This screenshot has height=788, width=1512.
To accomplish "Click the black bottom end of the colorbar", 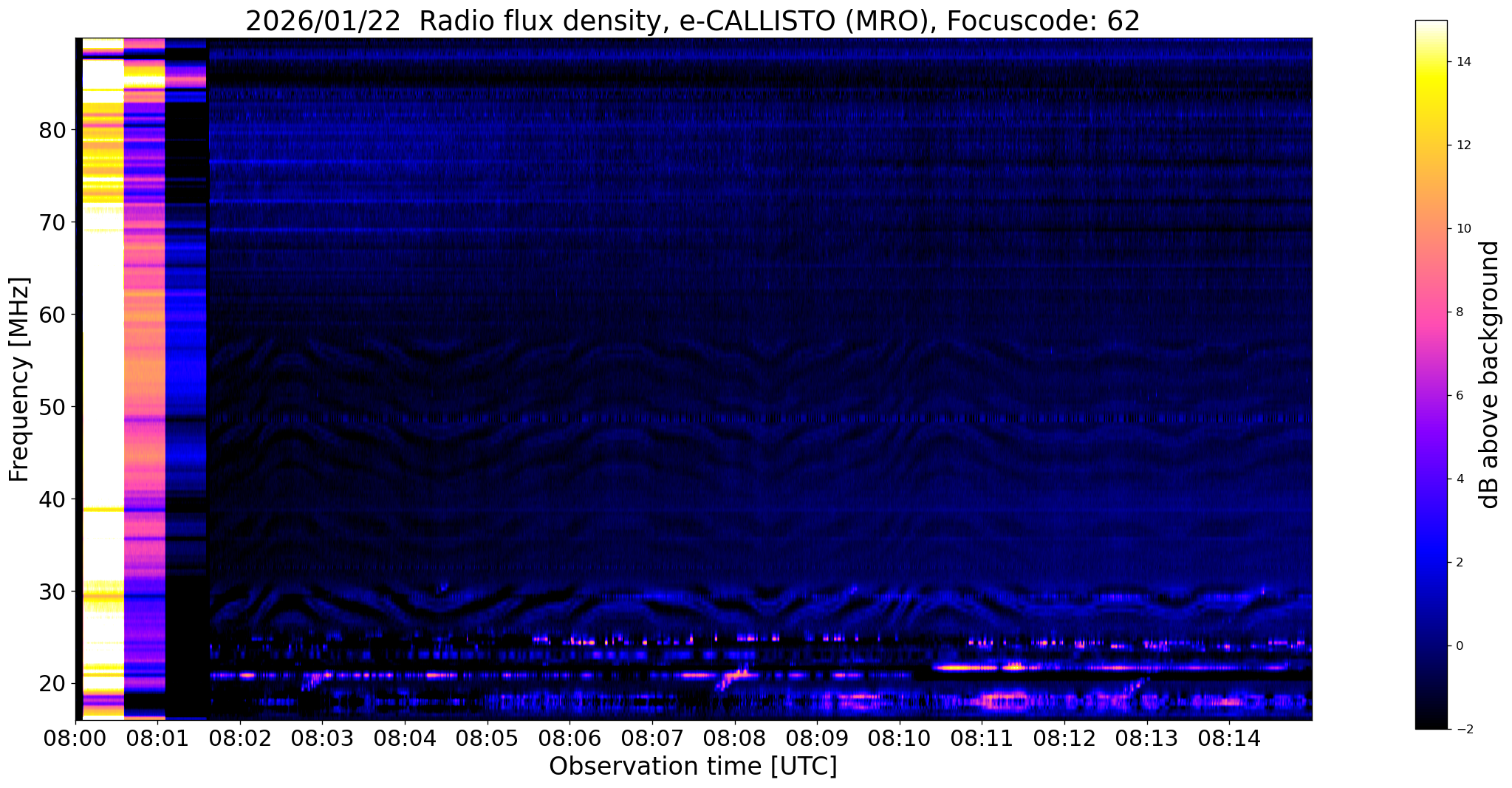I will coord(1431,724).
